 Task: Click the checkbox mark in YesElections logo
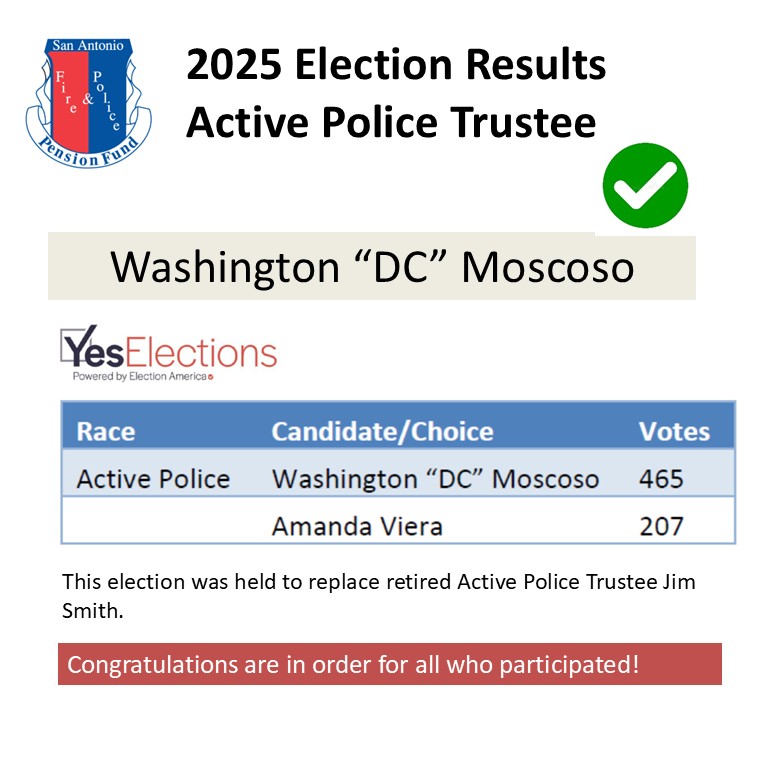pos(79,344)
